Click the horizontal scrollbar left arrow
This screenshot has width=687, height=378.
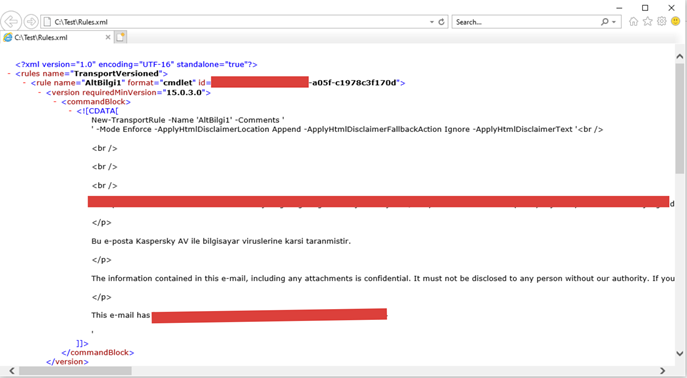(11, 371)
